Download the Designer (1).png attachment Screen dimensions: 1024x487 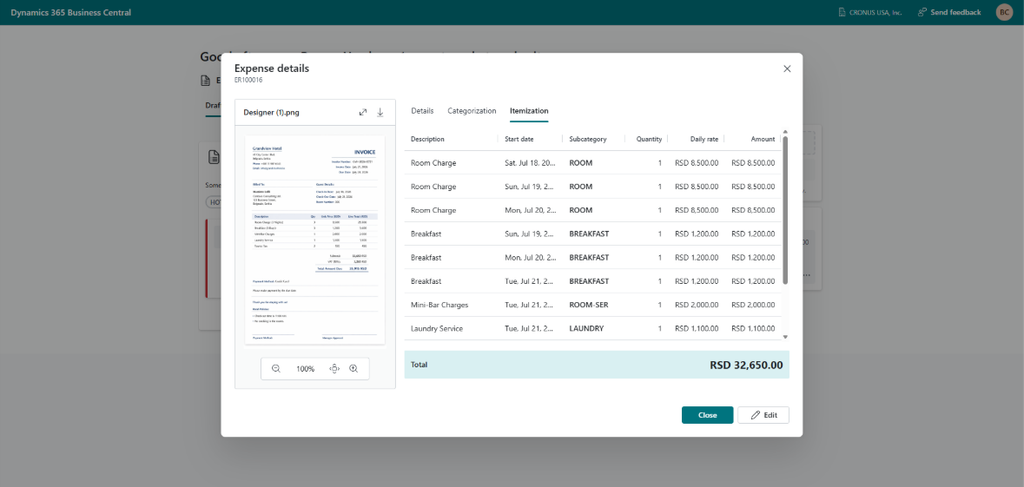tap(380, 112)
